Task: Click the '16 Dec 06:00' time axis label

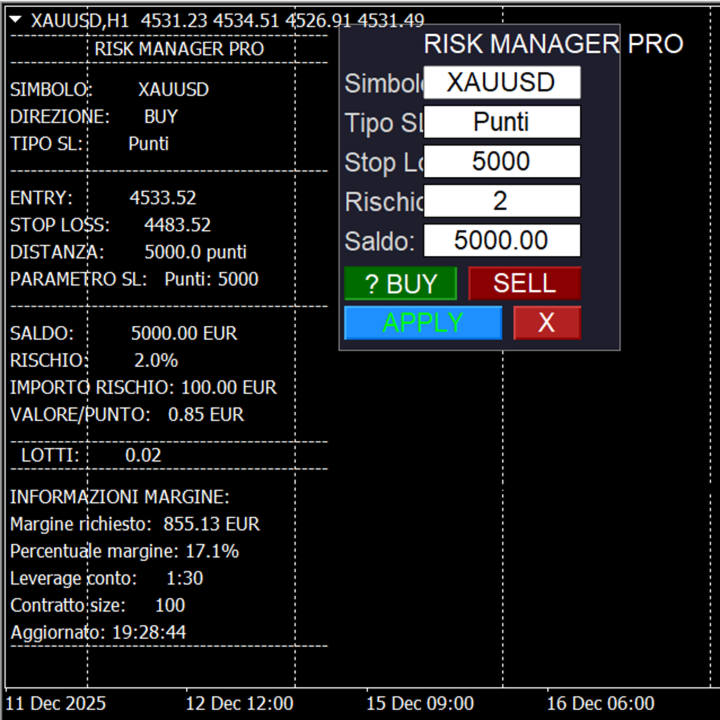Action: (x=600, y=703)
